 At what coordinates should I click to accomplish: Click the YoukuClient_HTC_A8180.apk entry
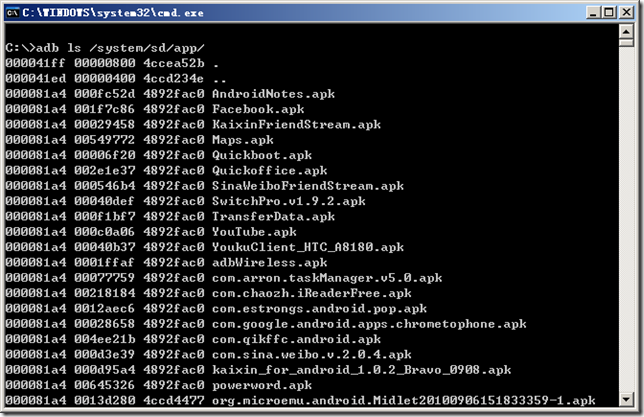[x=308, y=247]
